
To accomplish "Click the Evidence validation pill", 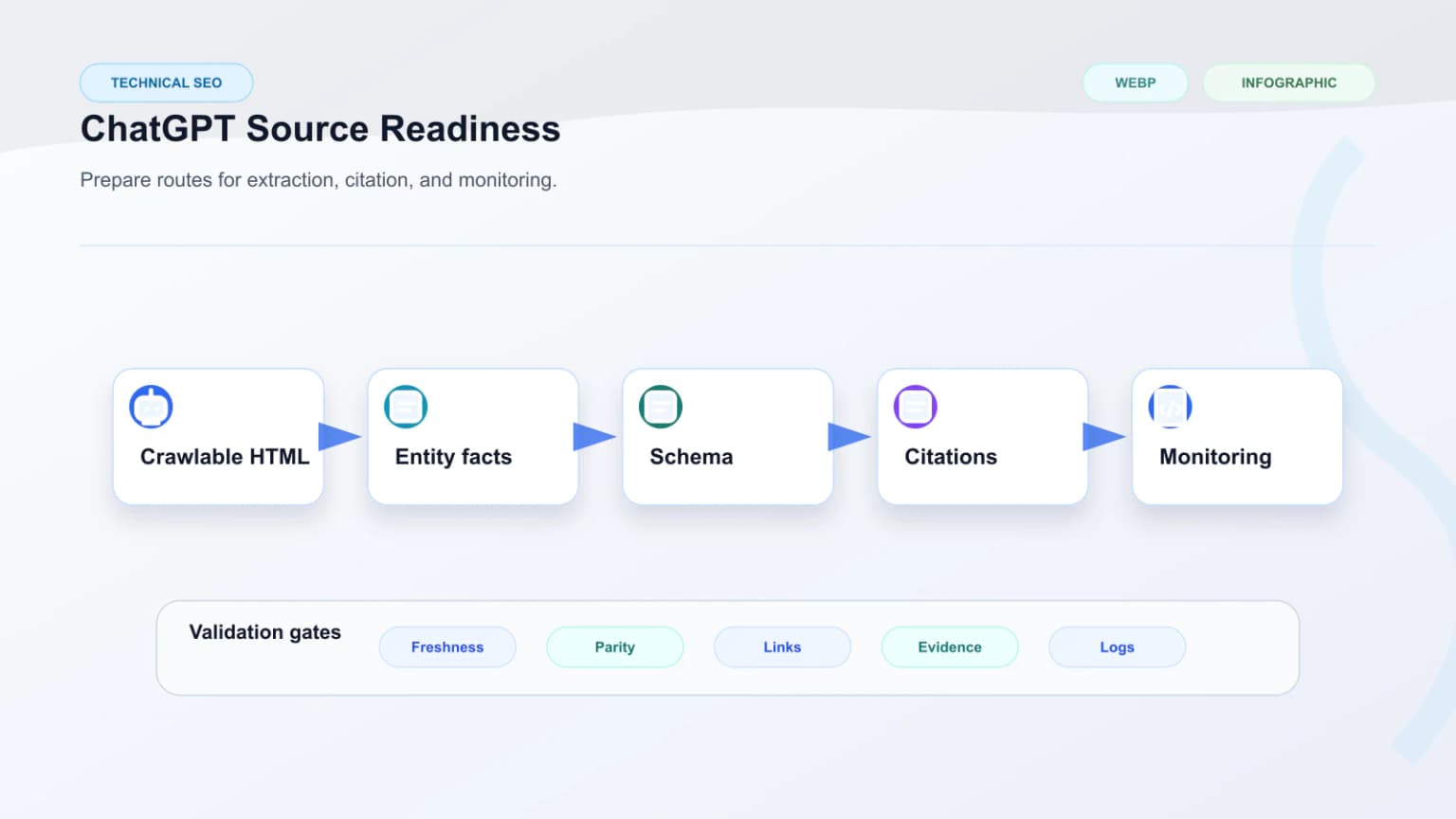I will [950, 647].
